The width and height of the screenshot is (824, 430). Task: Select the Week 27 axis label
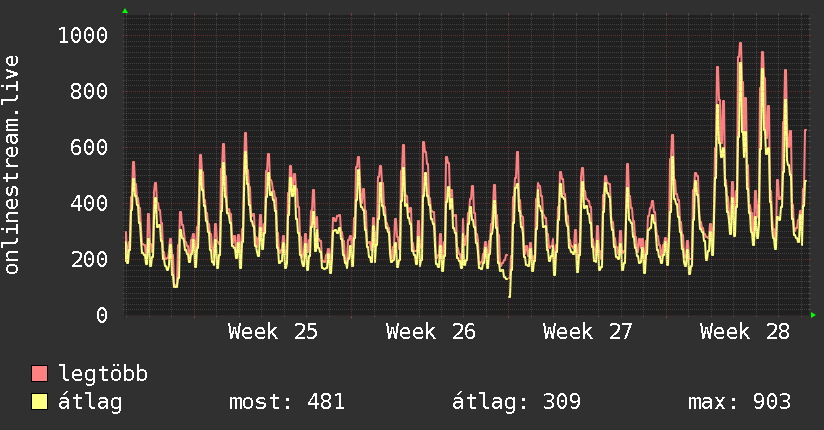tap(588, 332)
